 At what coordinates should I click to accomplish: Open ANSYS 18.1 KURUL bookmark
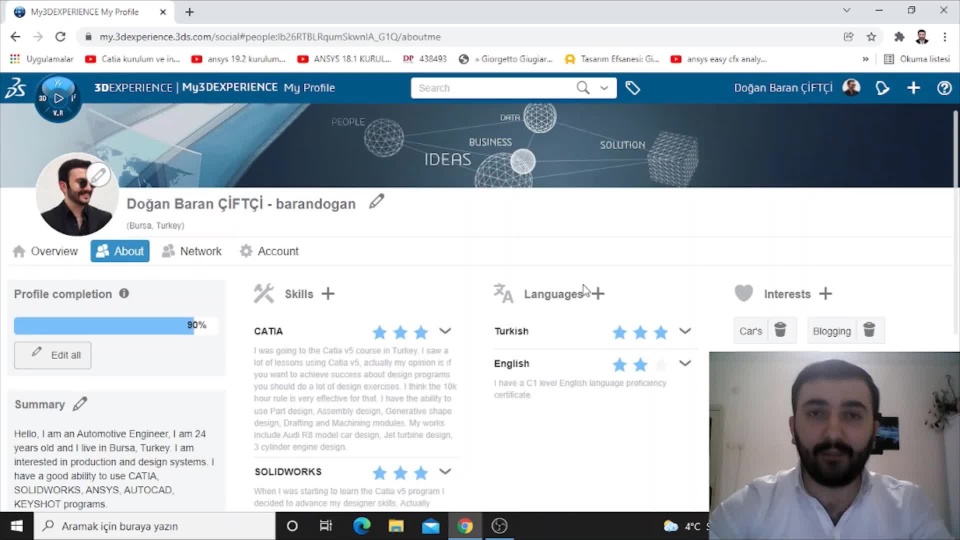pyautogui.click(x=343, y=59)
